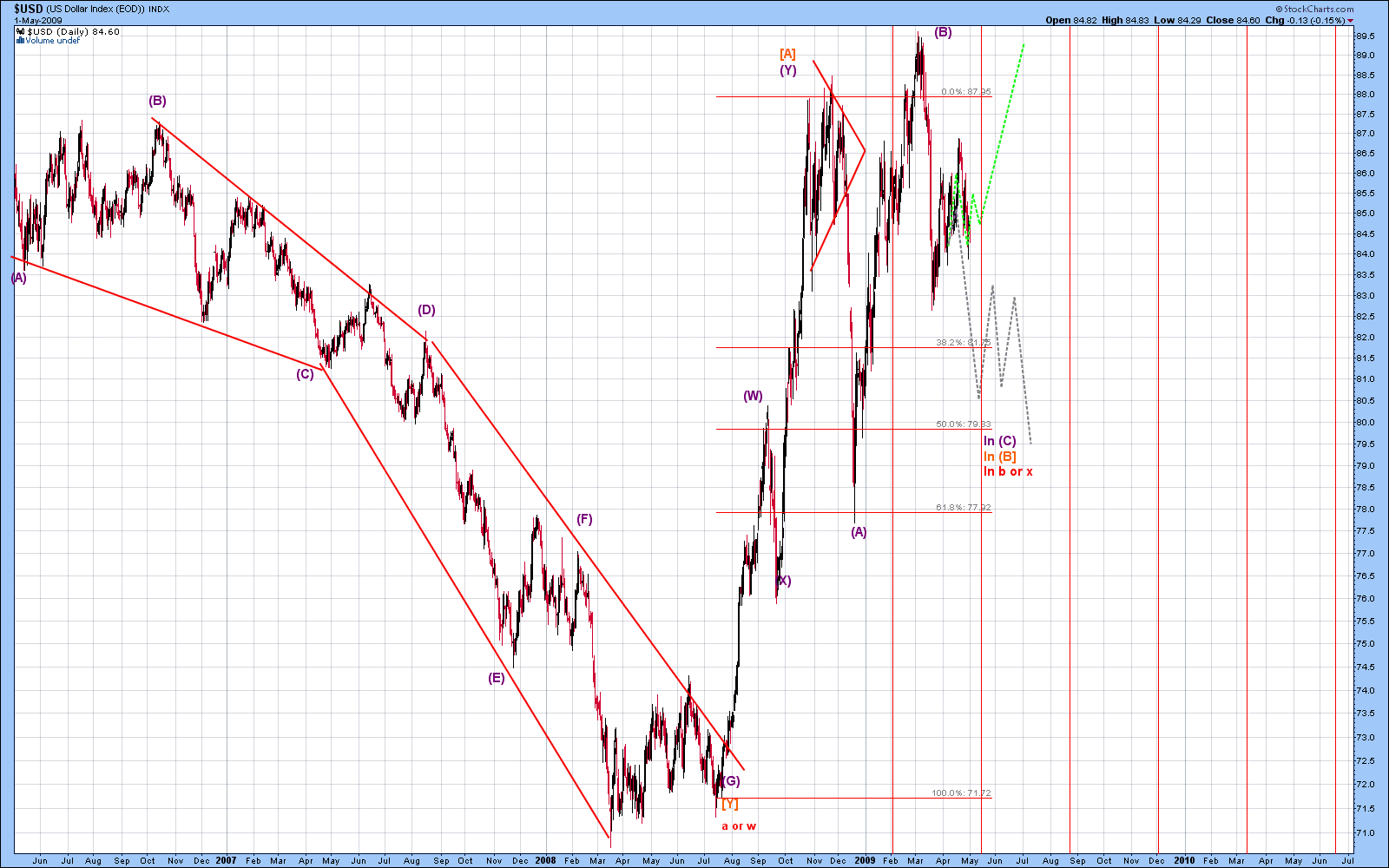Click the '(F)' wave label
Image resolution: width=1389 pixels, height=868 pixels.
(x=584, y=519)
